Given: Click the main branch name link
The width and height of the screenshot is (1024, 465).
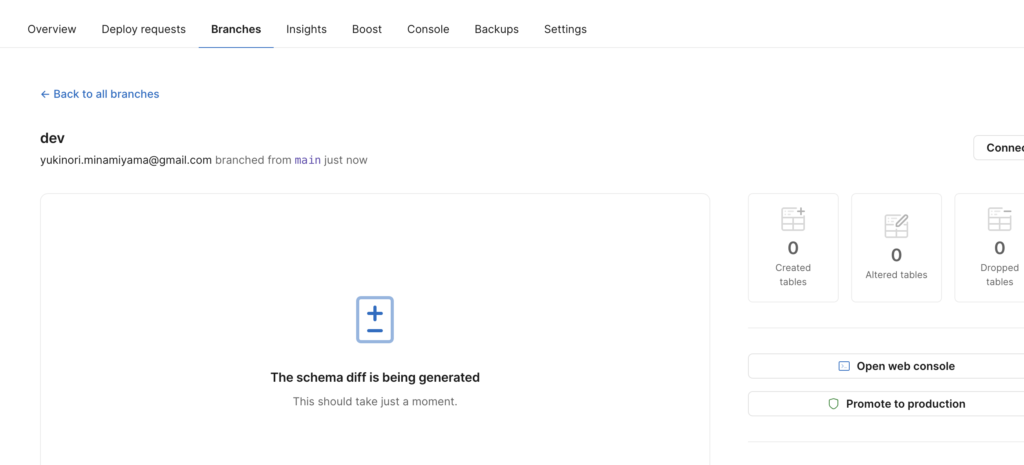Looking at the screenshot, I should coord(308,160).
